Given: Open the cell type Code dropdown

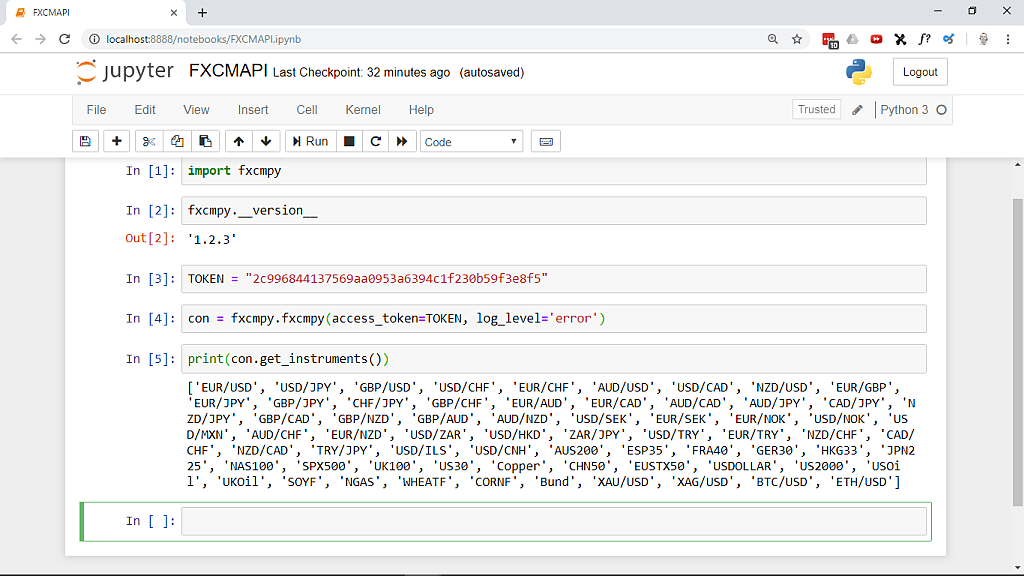Looking at the screenshot, I should pyautogui.click(x=471, y=142).
